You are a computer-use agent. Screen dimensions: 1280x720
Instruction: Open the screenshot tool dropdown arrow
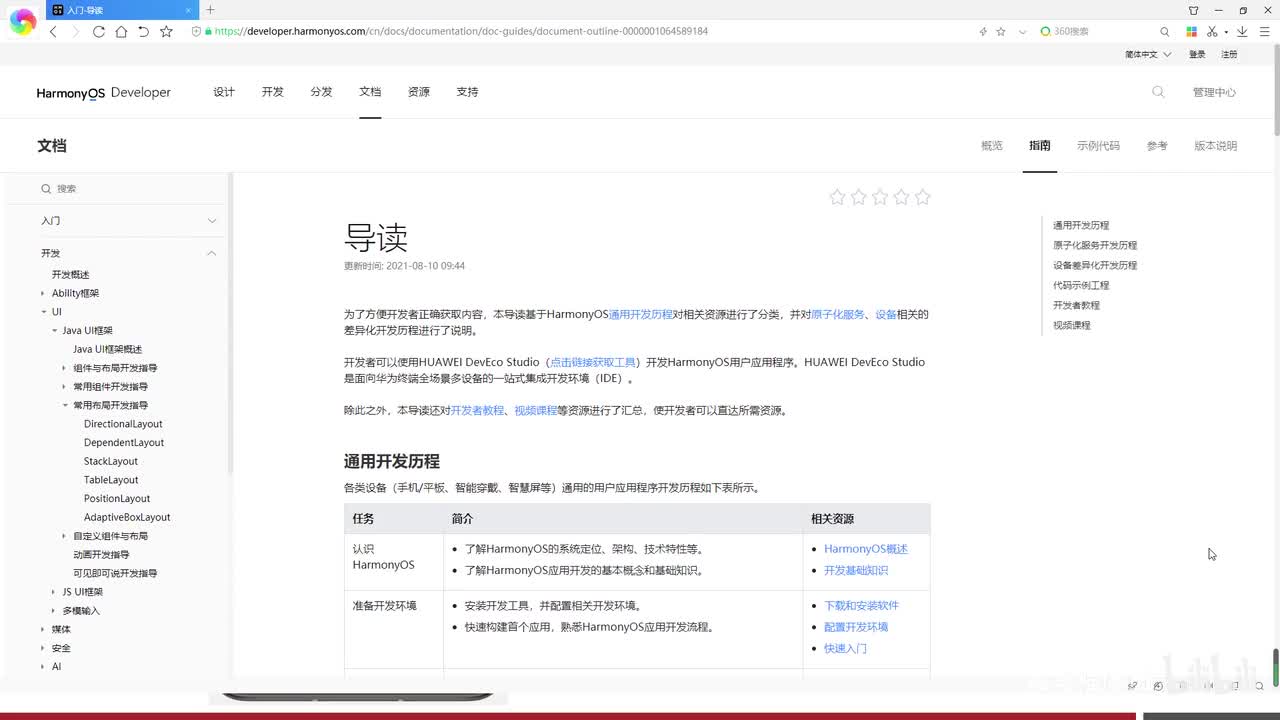coord(1226,31)
